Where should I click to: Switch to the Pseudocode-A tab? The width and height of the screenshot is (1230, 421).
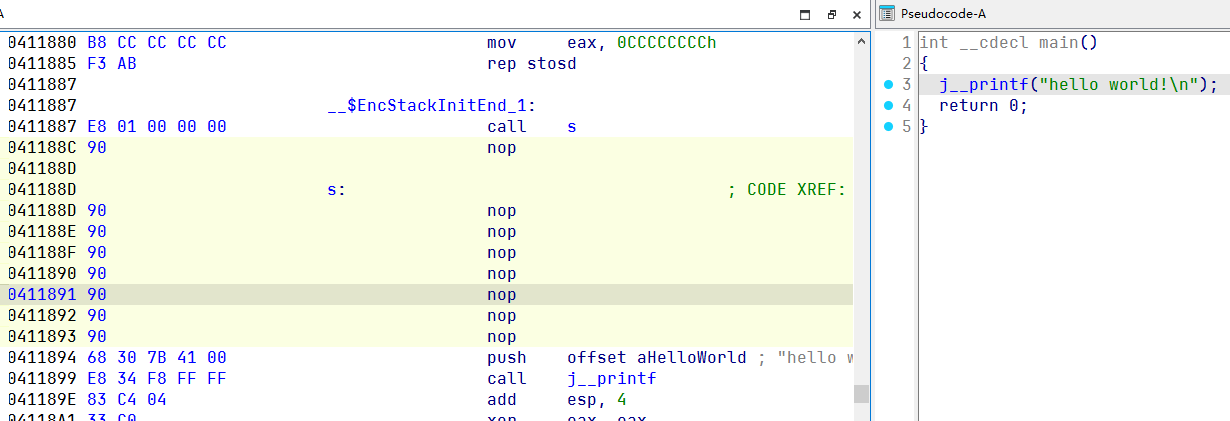(943, 14)
